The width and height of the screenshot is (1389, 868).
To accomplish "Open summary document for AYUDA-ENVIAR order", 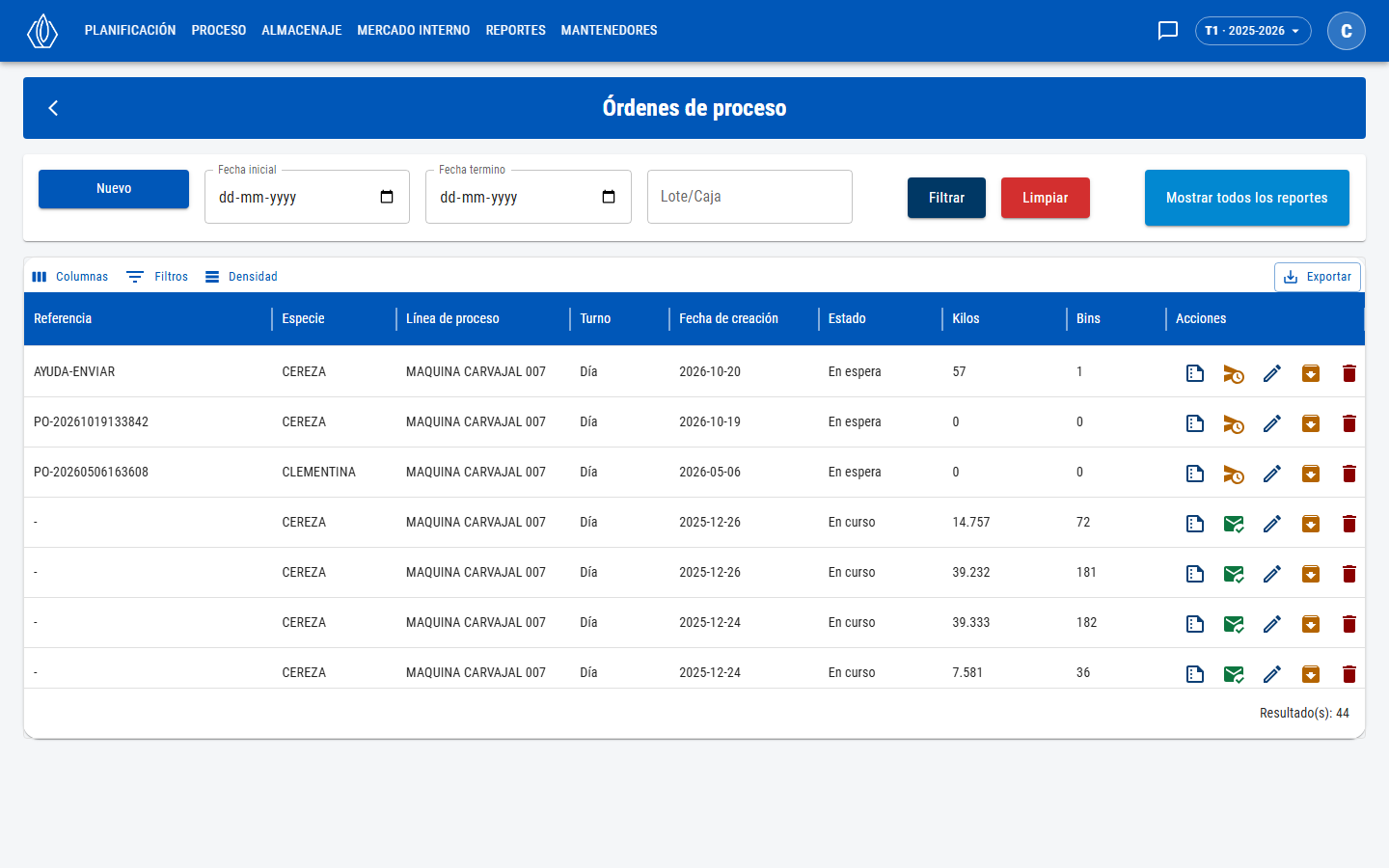I will [1195, 373].
